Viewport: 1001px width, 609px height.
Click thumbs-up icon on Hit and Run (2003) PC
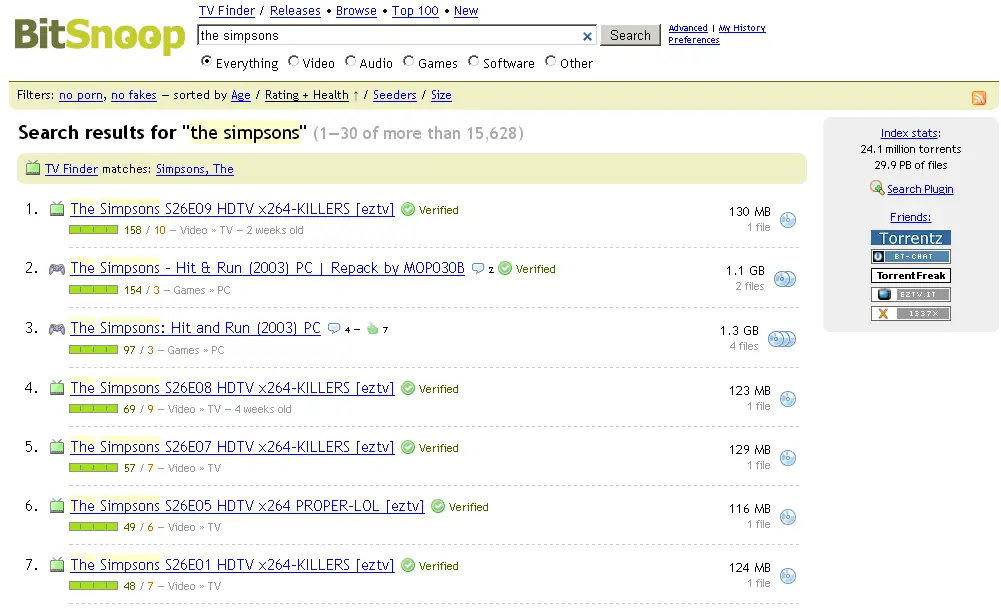(372, 328)
